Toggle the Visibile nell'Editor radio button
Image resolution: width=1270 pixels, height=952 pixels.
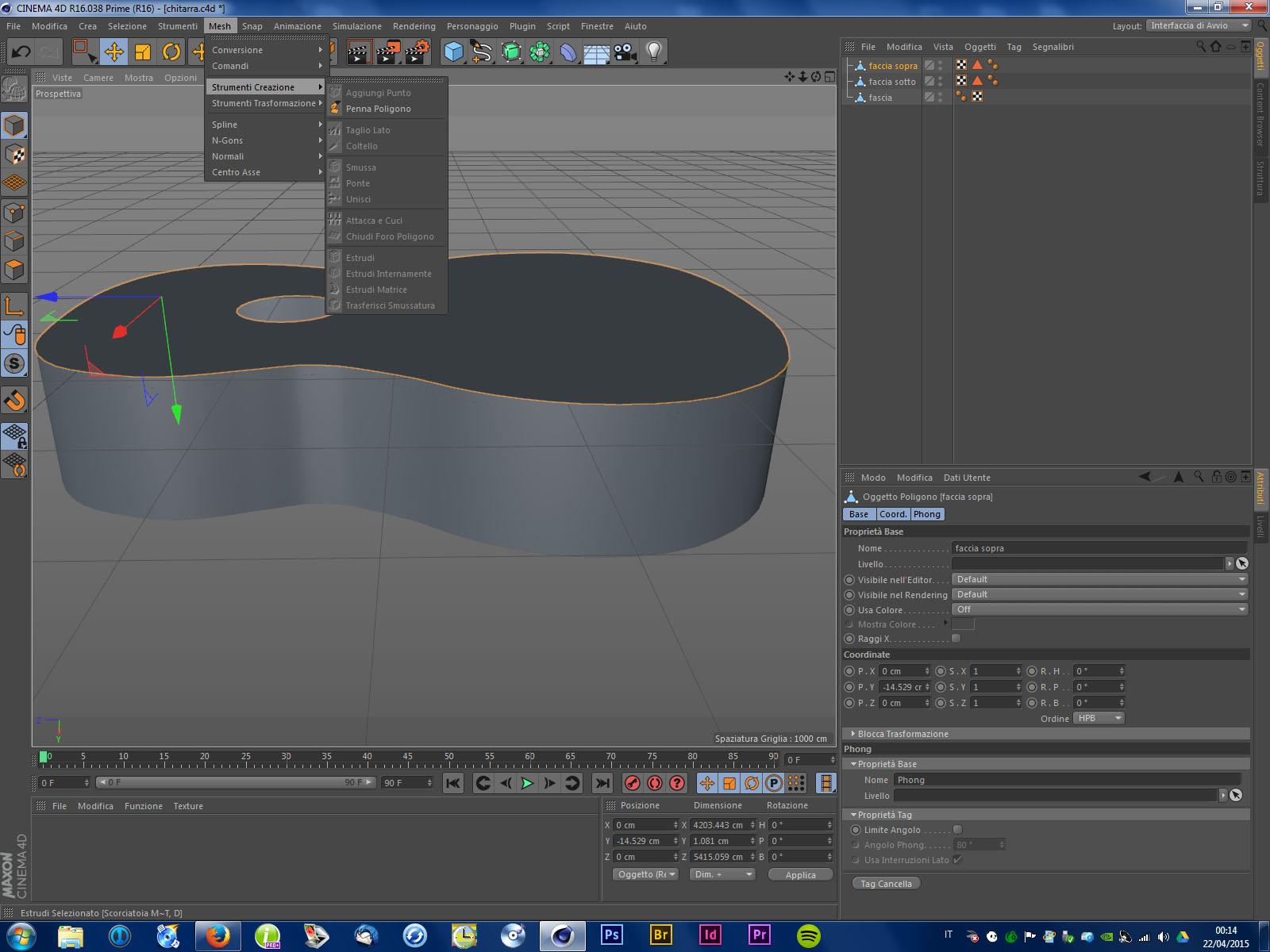click(x=849, y=580)
